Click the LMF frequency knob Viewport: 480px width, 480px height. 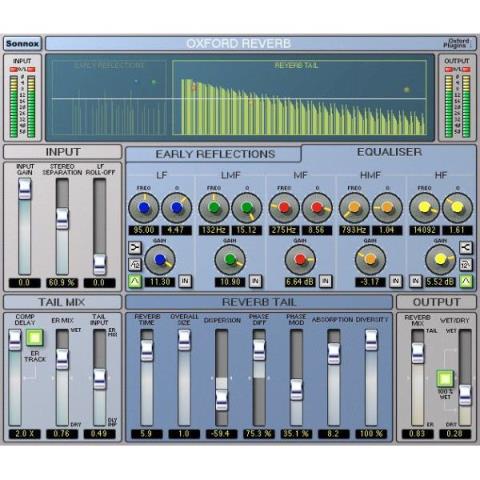click(214, 208)
